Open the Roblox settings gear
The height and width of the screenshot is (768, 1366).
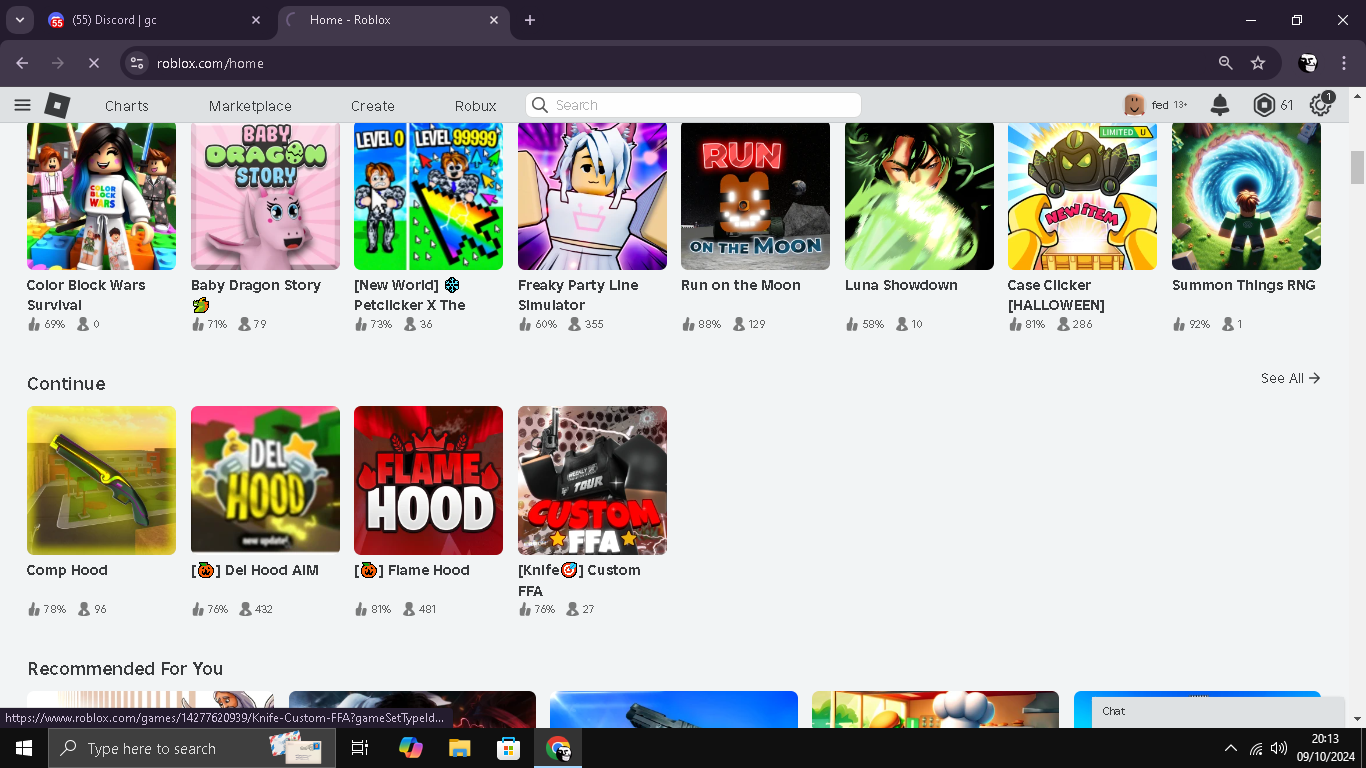(1321, 105)
